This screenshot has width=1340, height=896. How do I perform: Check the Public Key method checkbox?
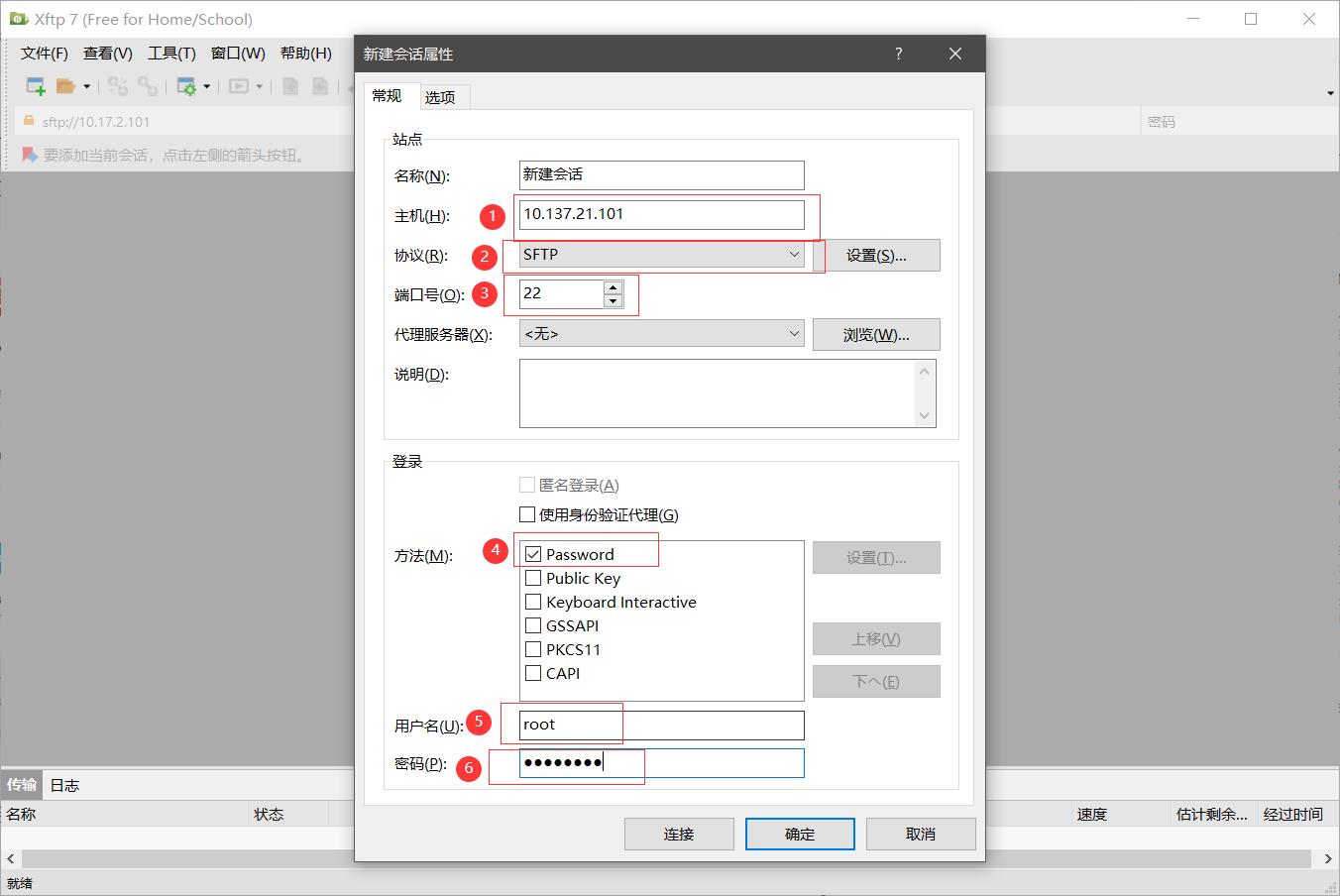(x=533, y=578)
